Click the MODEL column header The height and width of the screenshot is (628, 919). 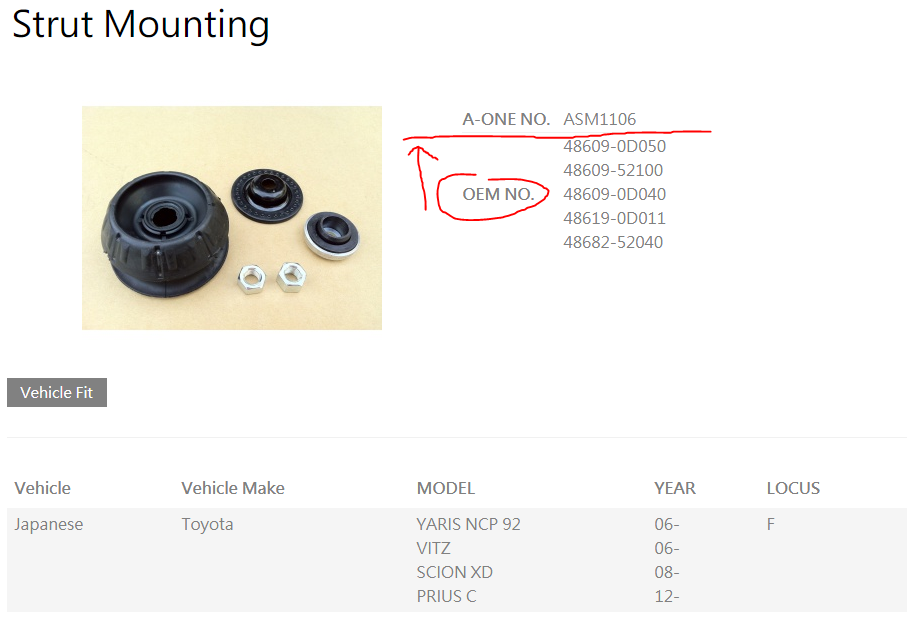(x=446, y=488)
